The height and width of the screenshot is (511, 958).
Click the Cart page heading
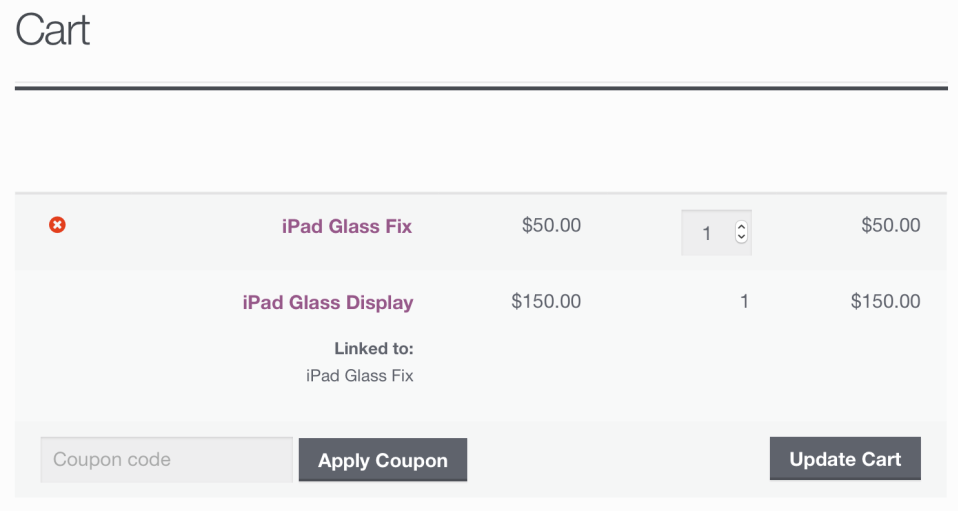coord(53,30)
